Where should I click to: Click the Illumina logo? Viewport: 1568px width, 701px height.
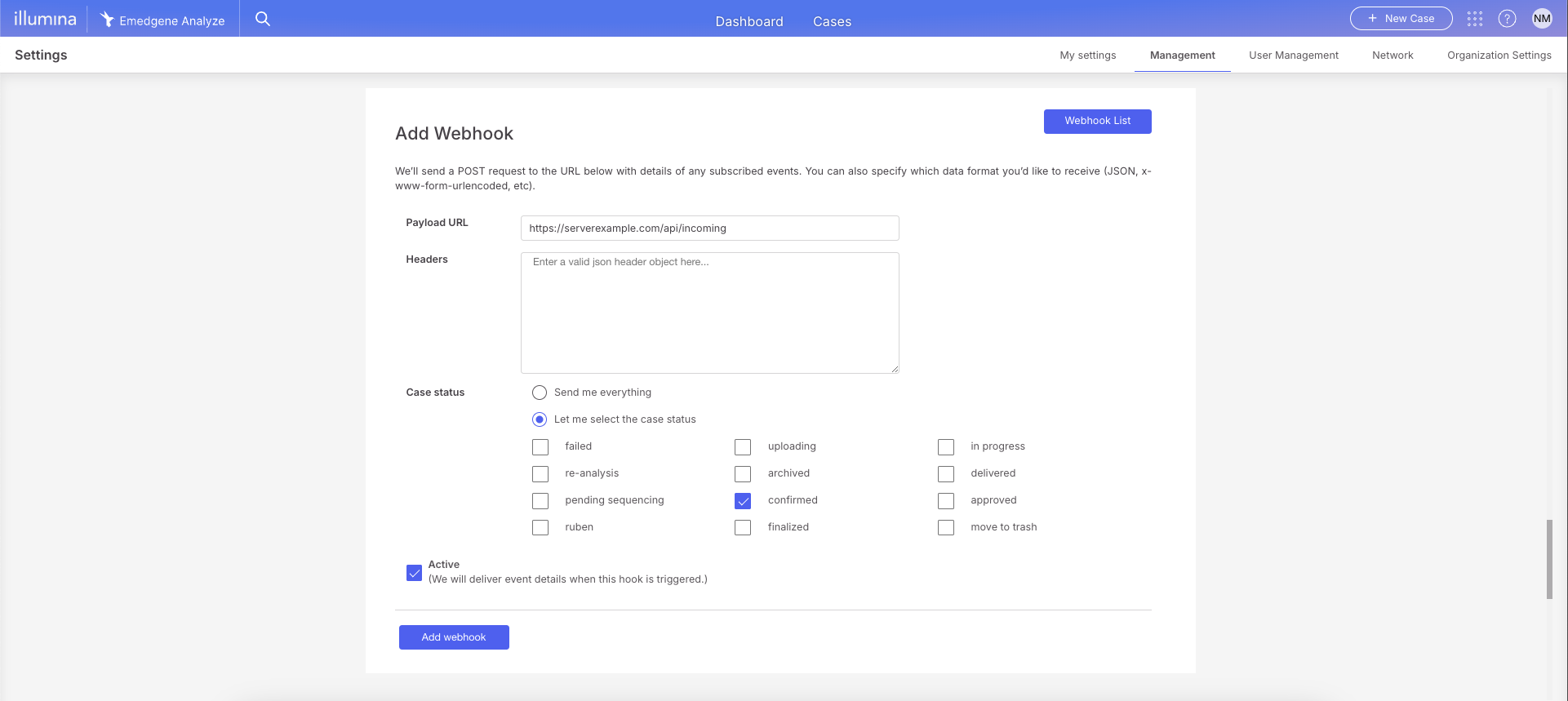pyautogui.click(x=45, y=19)
